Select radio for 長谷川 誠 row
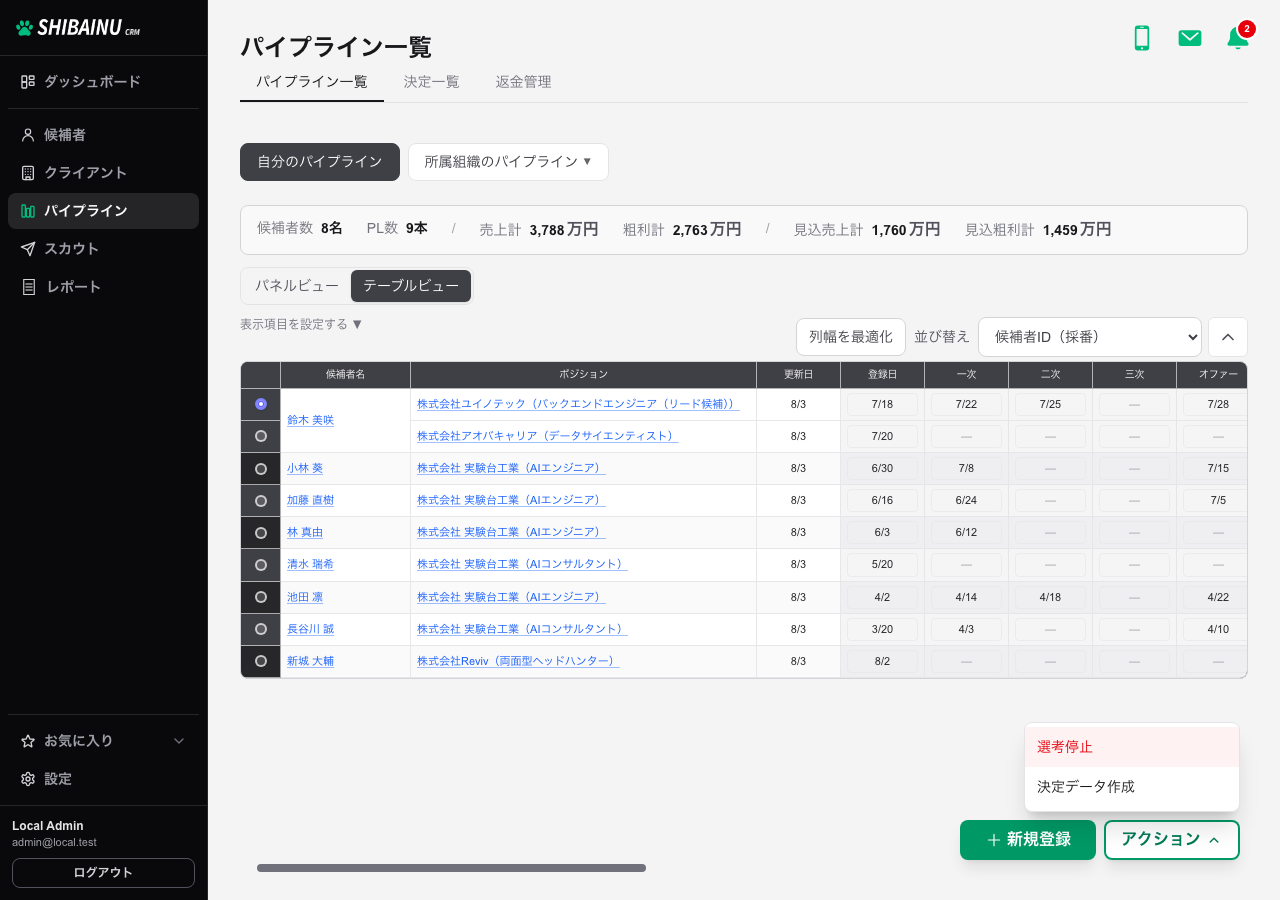1280x900 pixels. pyautogui.click(x=261, y=629)
